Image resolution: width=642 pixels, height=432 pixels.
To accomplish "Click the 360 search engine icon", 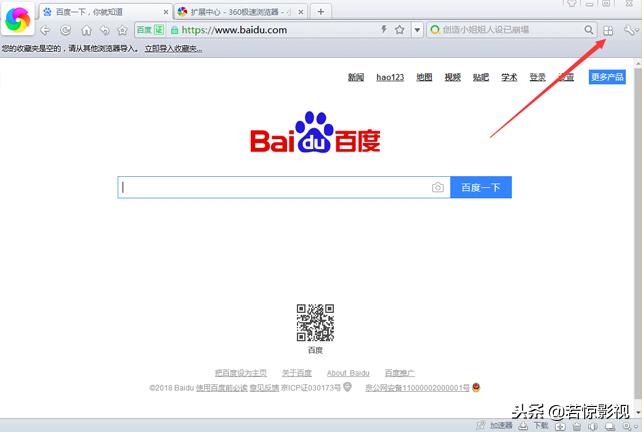I will click(x=435, y=29).
